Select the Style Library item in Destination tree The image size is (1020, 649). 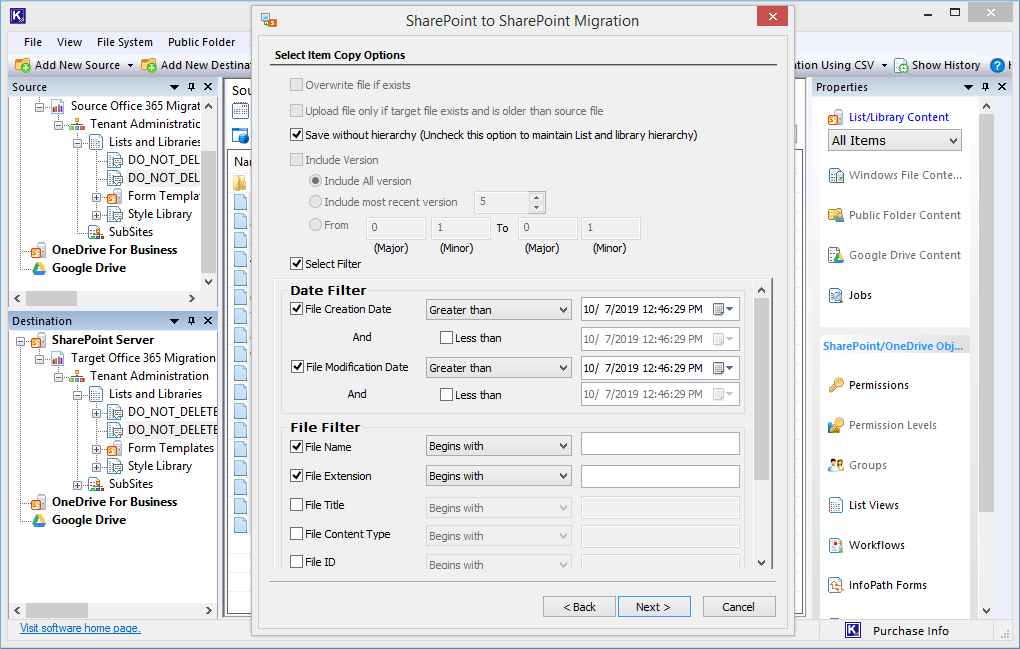point(160,466)
